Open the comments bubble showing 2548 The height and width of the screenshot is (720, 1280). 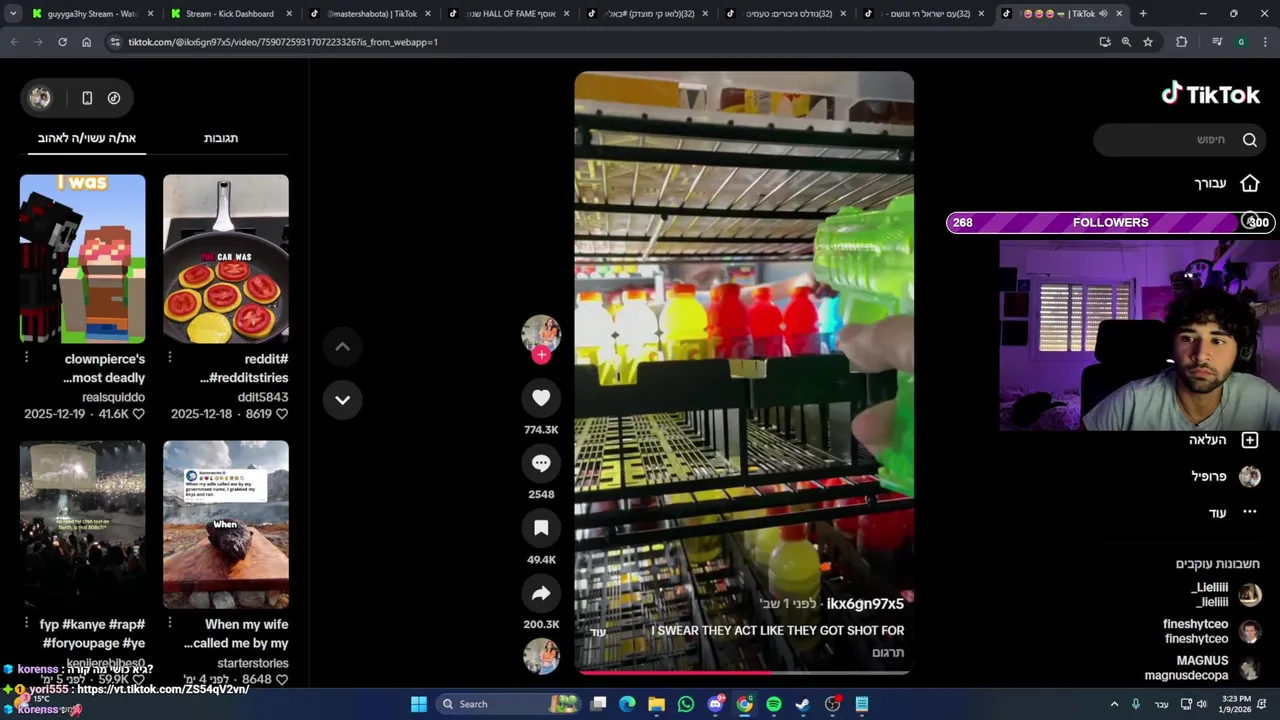click(541, 463)
